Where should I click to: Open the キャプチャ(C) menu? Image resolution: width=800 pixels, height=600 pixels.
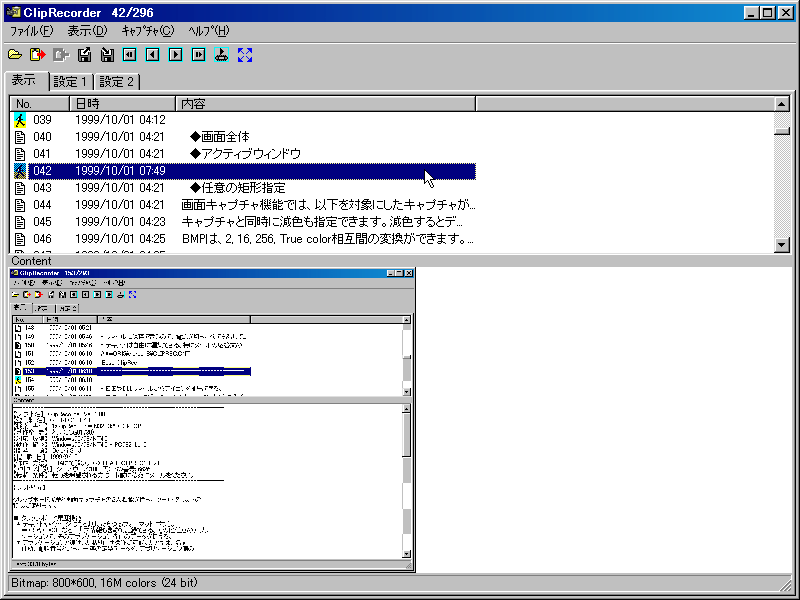147,31
